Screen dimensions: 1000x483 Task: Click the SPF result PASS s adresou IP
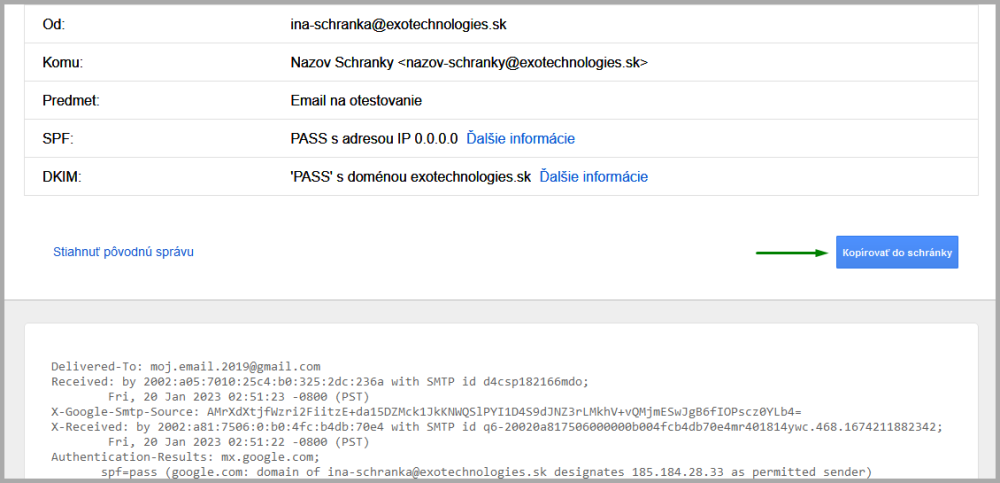pos(374,138)
